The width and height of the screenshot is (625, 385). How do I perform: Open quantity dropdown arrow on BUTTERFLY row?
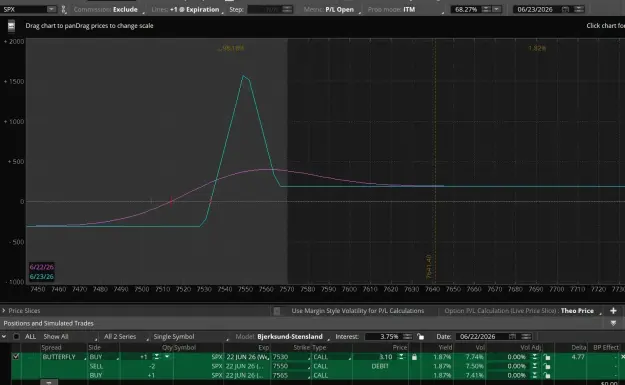[x=167, y=357]
